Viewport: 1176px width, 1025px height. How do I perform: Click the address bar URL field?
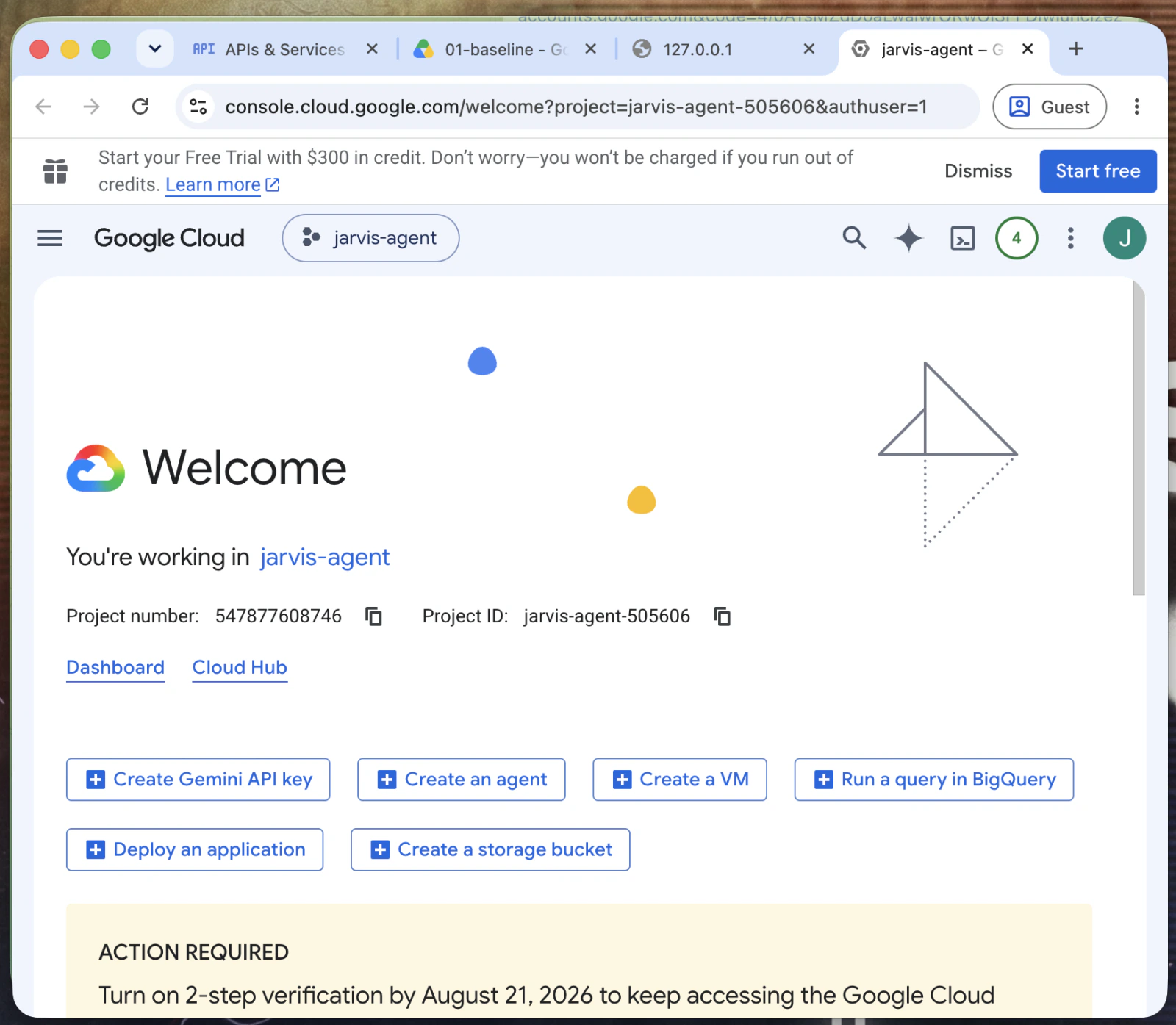point(576,107)
